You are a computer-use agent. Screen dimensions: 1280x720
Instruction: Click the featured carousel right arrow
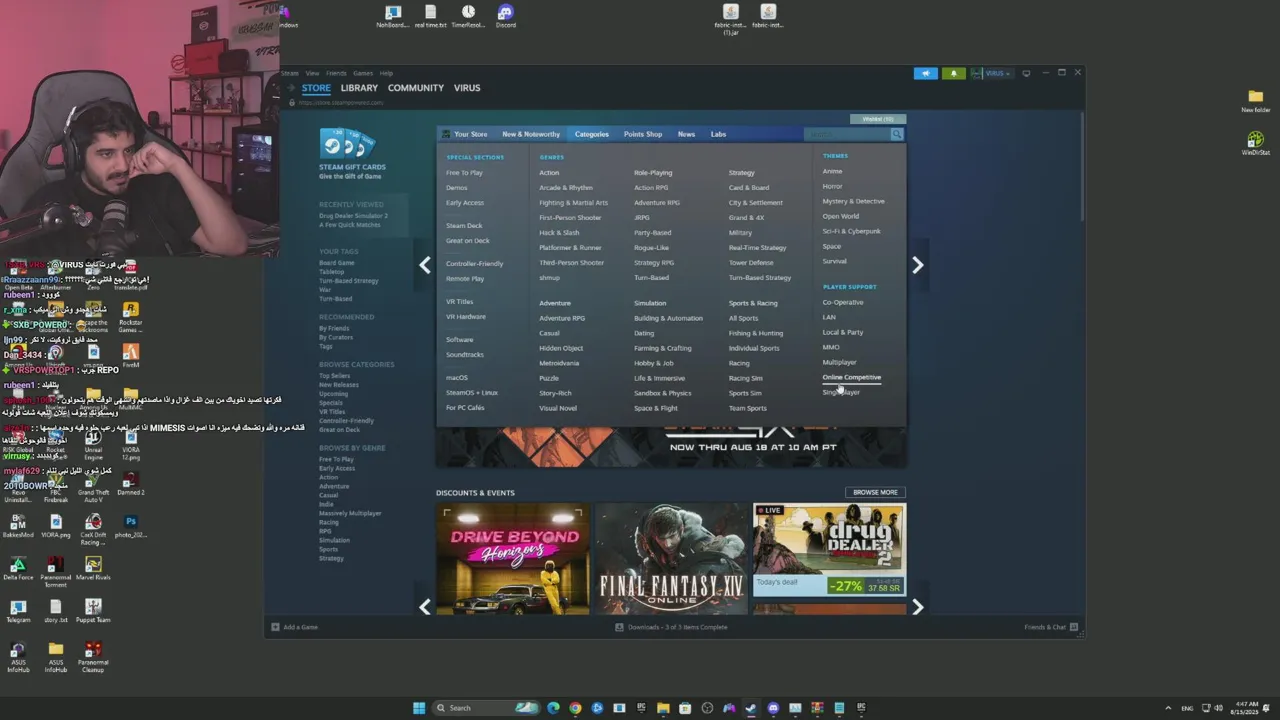918,265
